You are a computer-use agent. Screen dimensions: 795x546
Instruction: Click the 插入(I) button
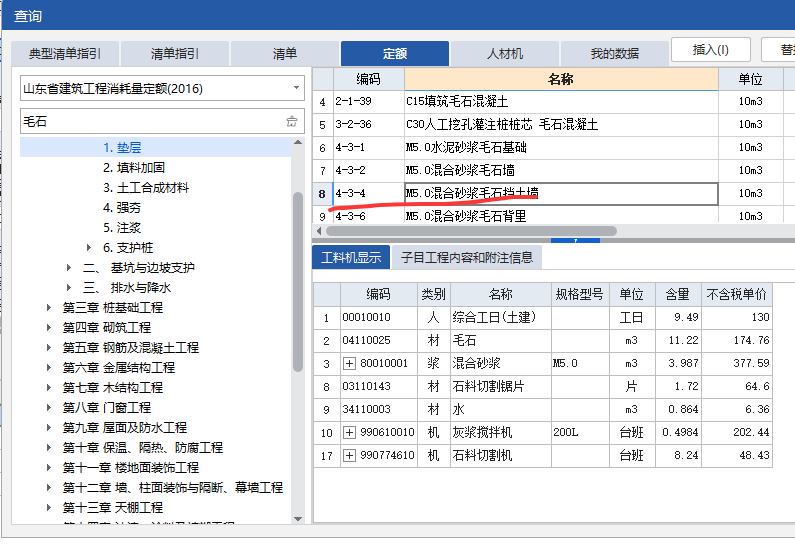(x=710, y=50)
